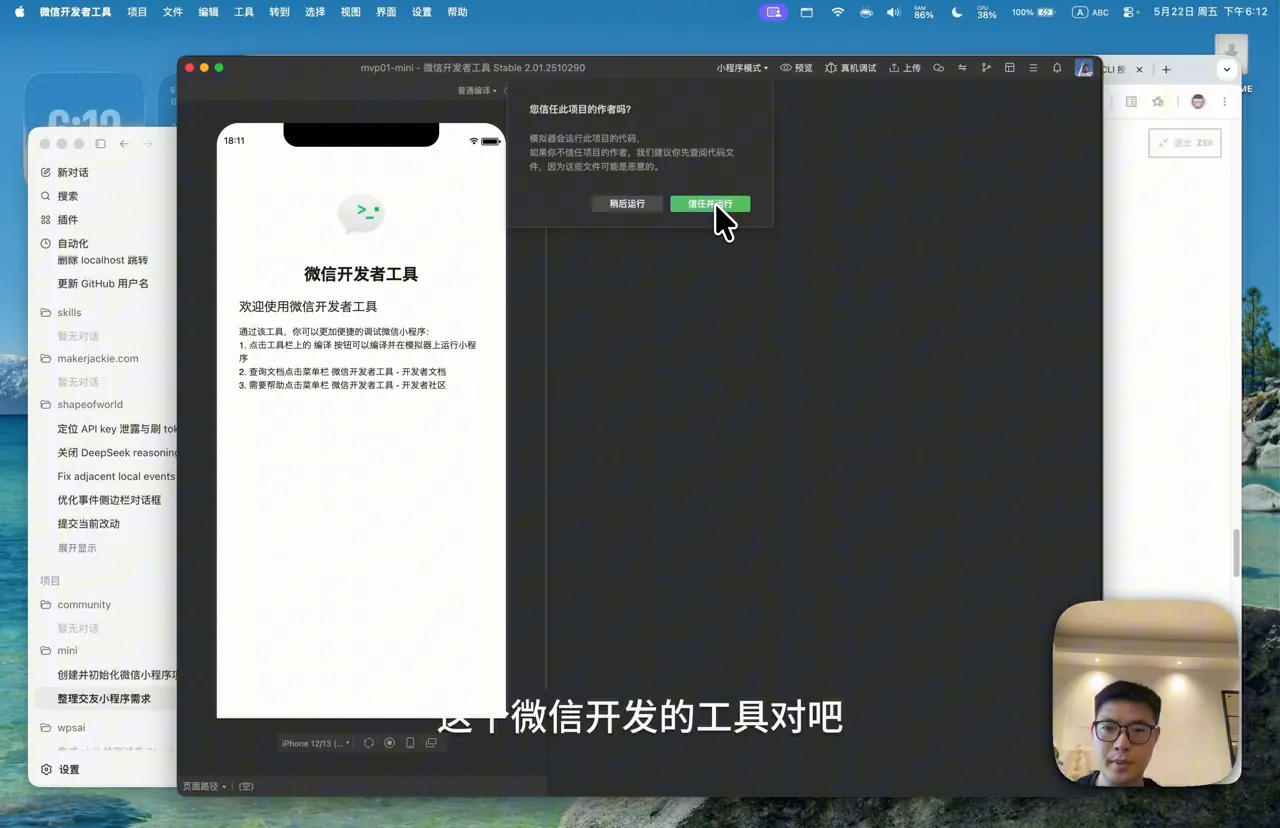This screenshot has height=828, width=1280.
Task: Open the 普通编译 compile mode dropdown
Action: [x=477, y=91]
